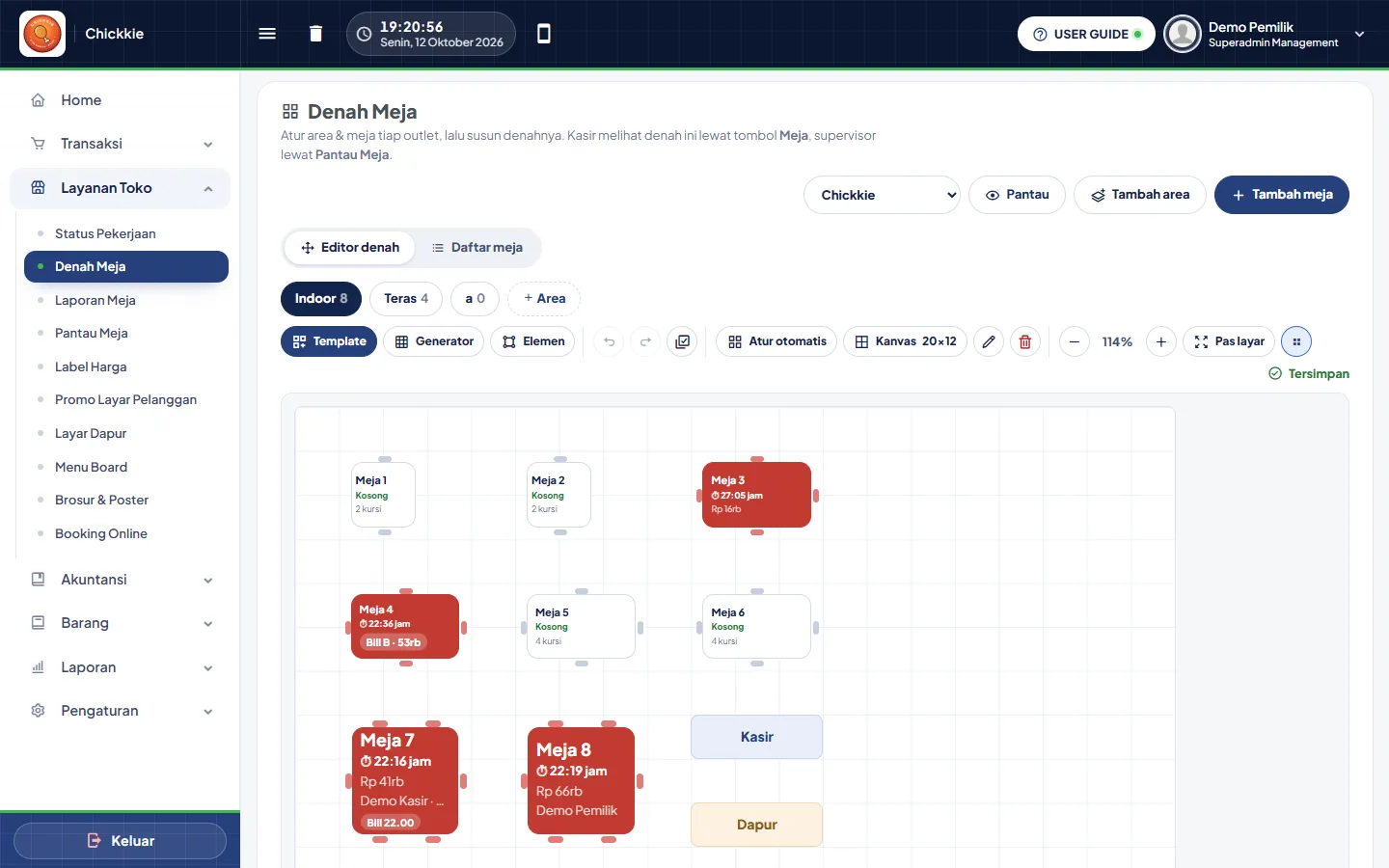
Task: Open the Generator tool
Action: click(x=433, y=341)
